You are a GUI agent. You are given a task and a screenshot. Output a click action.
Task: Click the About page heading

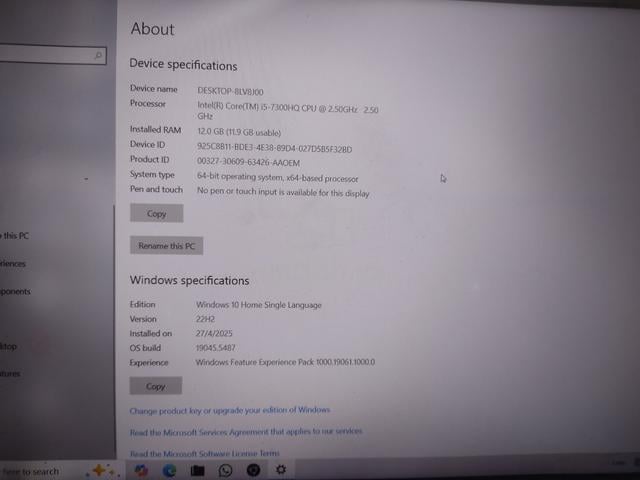153,29
